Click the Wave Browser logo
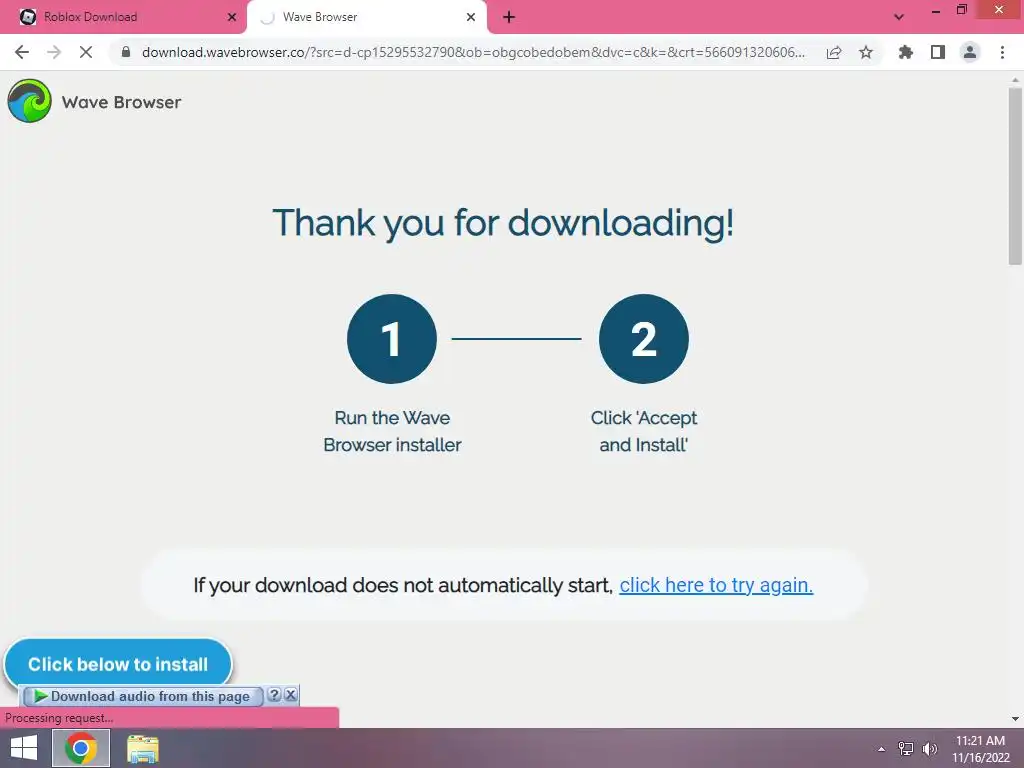 tap(29, 101)
